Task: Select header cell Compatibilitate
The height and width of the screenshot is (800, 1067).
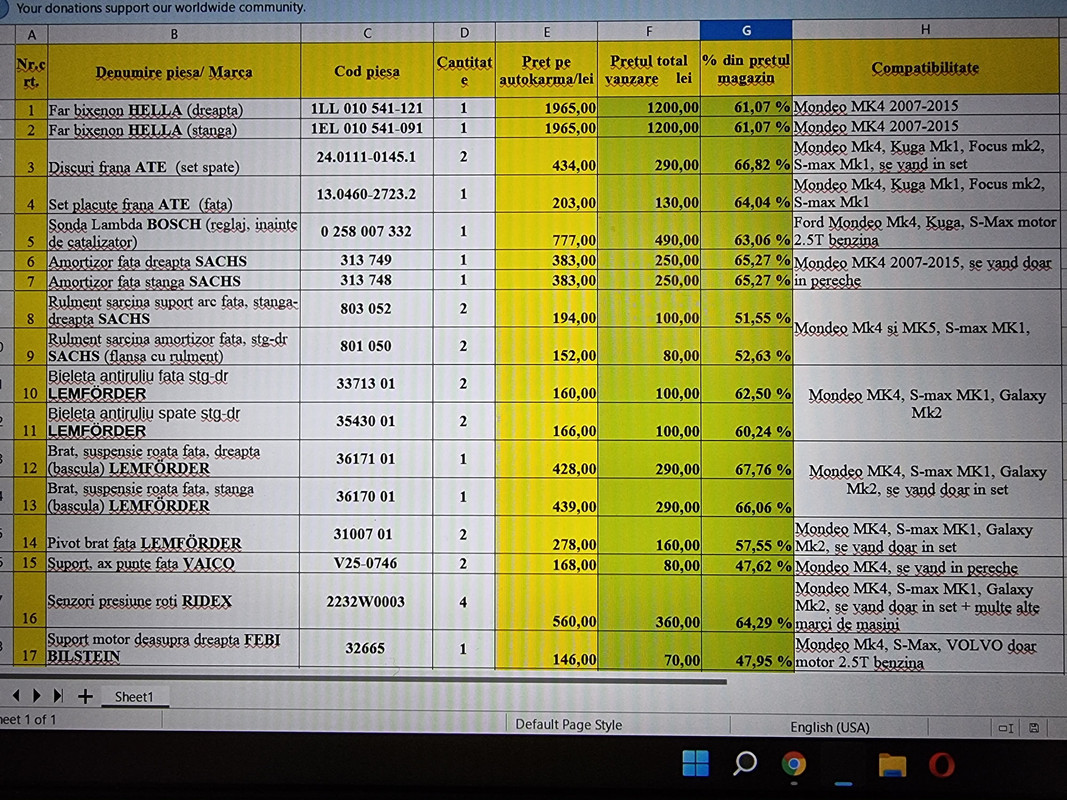Action: pyautogui.click(x=925, y=67)
